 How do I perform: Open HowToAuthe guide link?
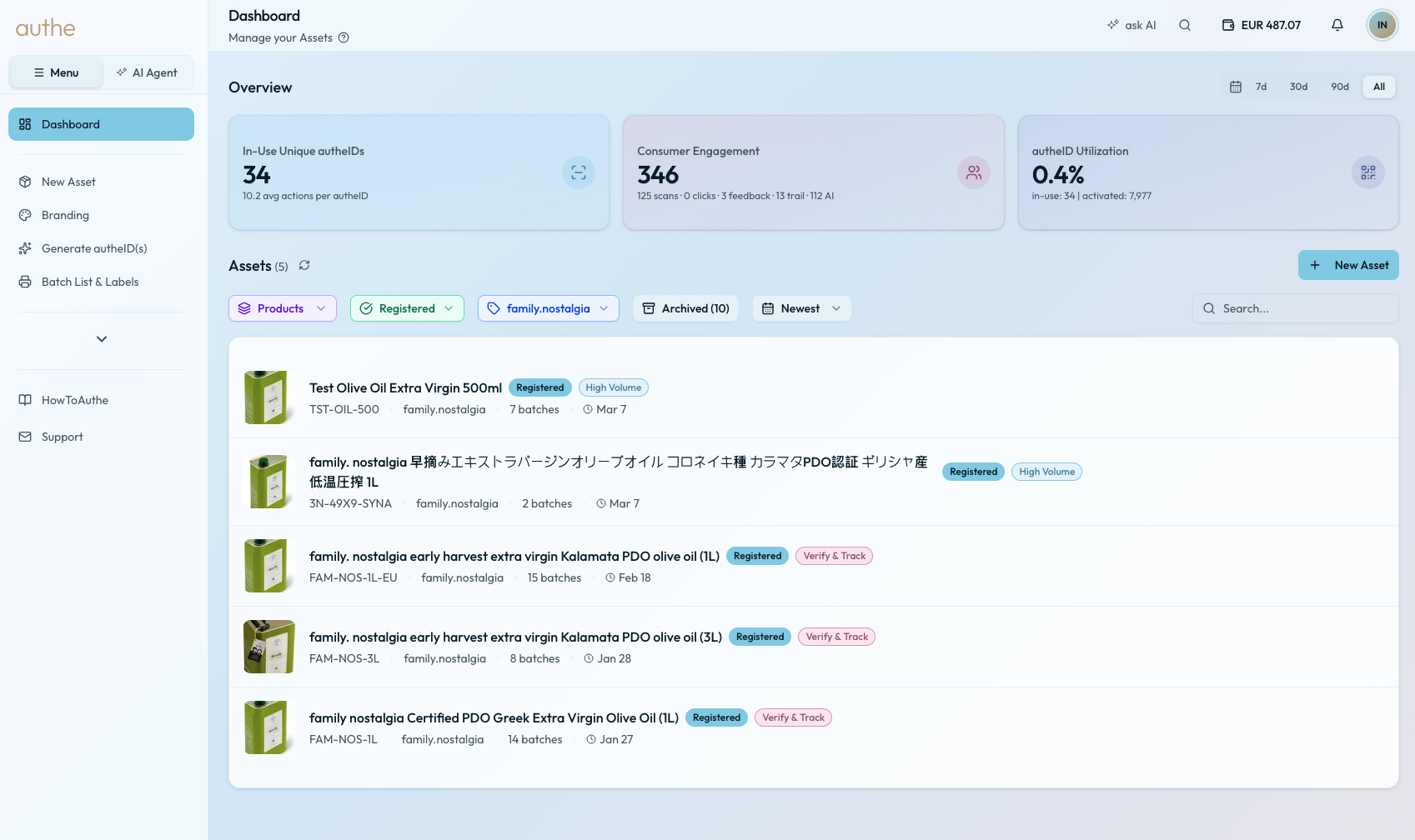click(101, 400)
